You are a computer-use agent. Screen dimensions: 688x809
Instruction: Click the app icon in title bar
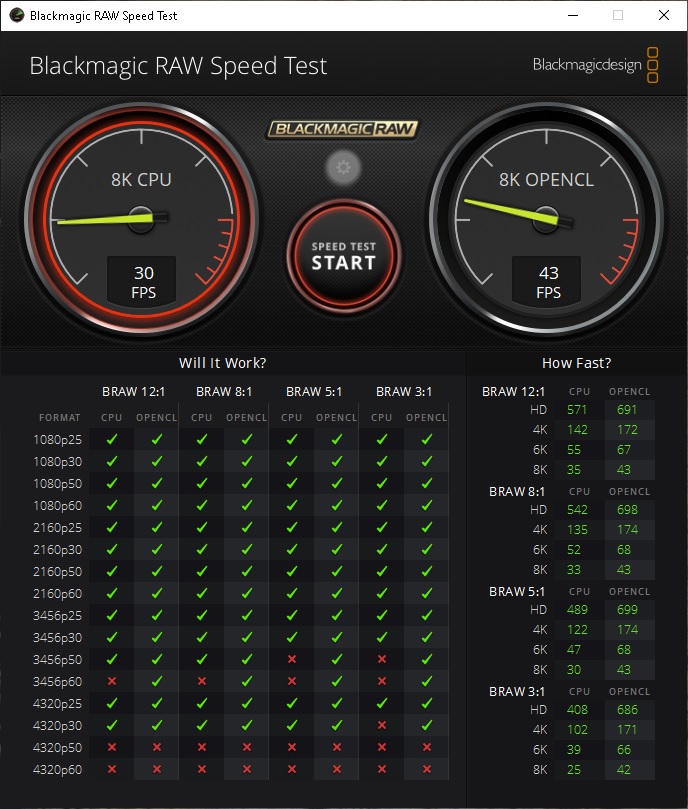coord(17,15)
